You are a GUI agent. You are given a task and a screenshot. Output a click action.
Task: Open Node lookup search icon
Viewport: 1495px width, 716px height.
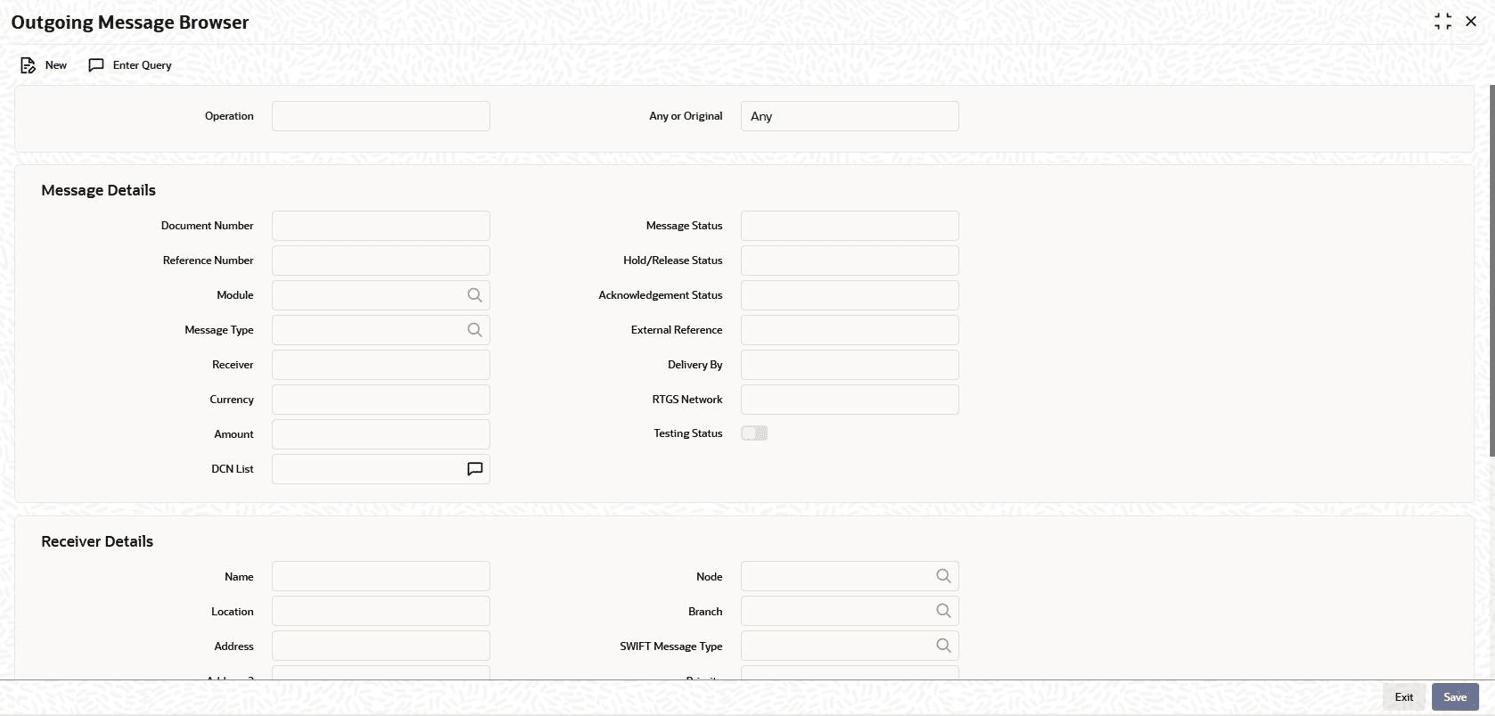(x=943, y=576)
